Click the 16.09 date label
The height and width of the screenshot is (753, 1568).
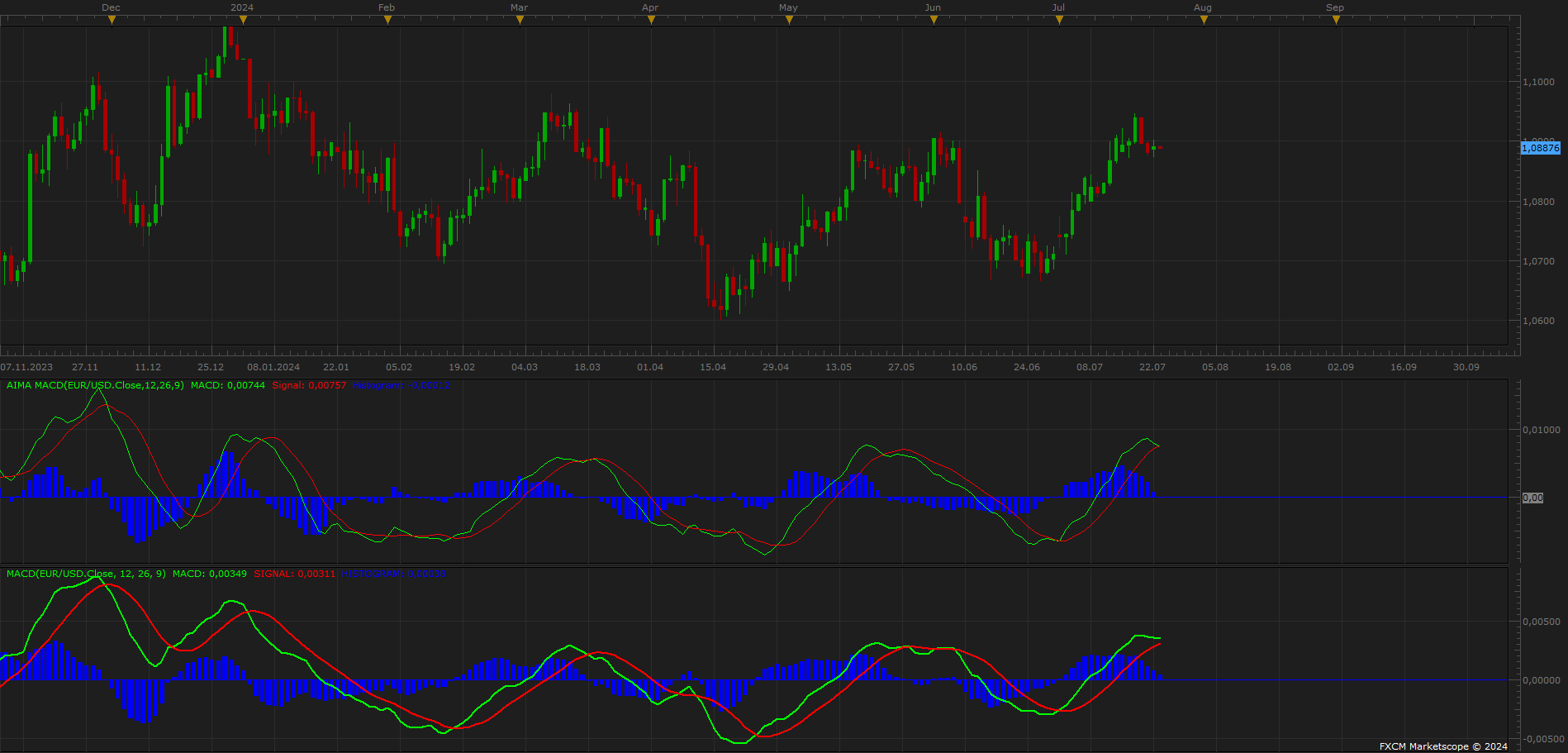[x=1404, y=367]
